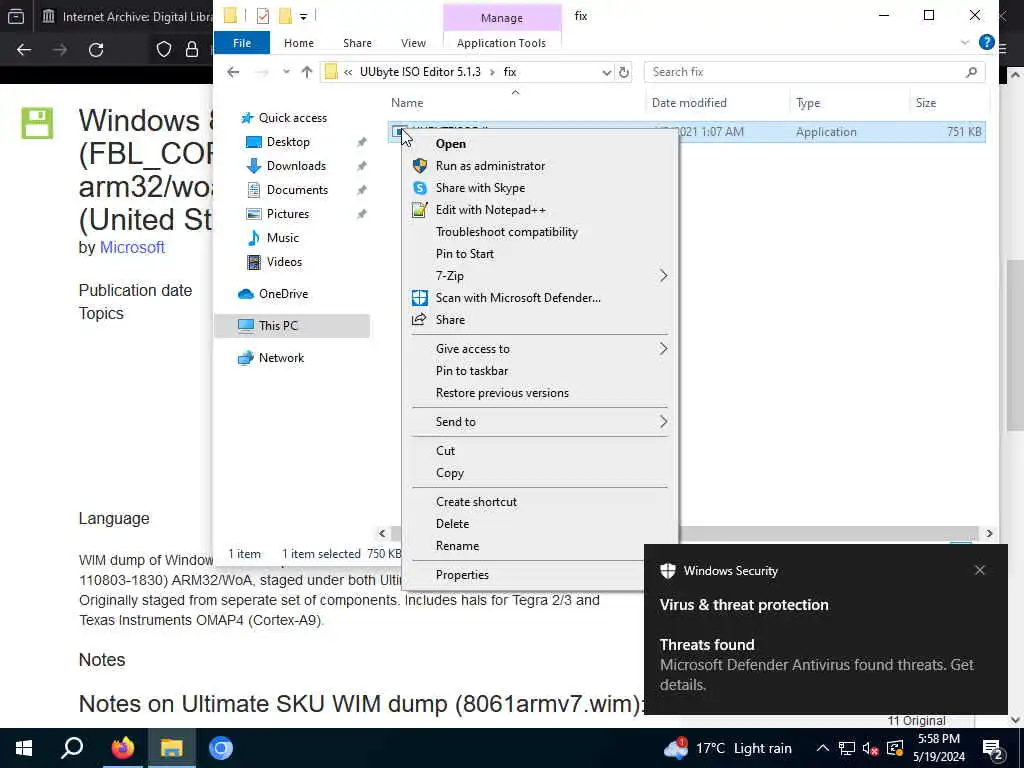1024x768 pixels.
Task: Click the Properties quick access icon
Action: coord(263,16)
